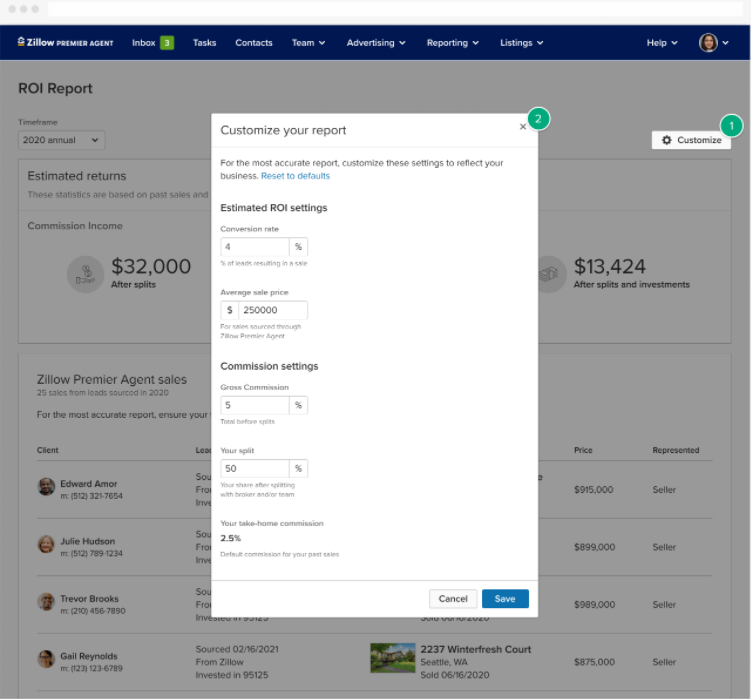Image resolution: width=751 pixels, height=699 pixels.
Task: Open the 2237 Winterfresh Court property thumbnail
Action: point(392,657)
